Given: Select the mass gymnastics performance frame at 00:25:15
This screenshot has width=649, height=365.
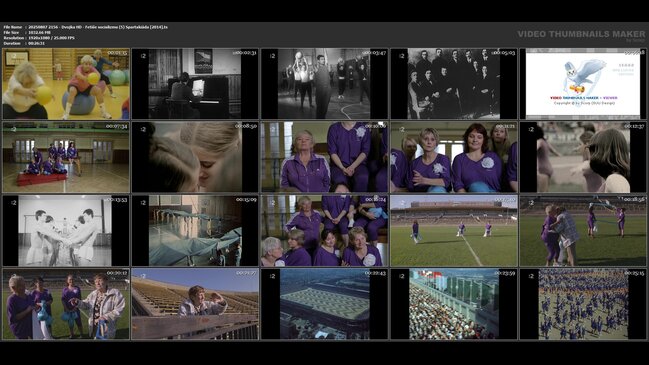Looking at the screenshot, I should (x=583, y=304).
